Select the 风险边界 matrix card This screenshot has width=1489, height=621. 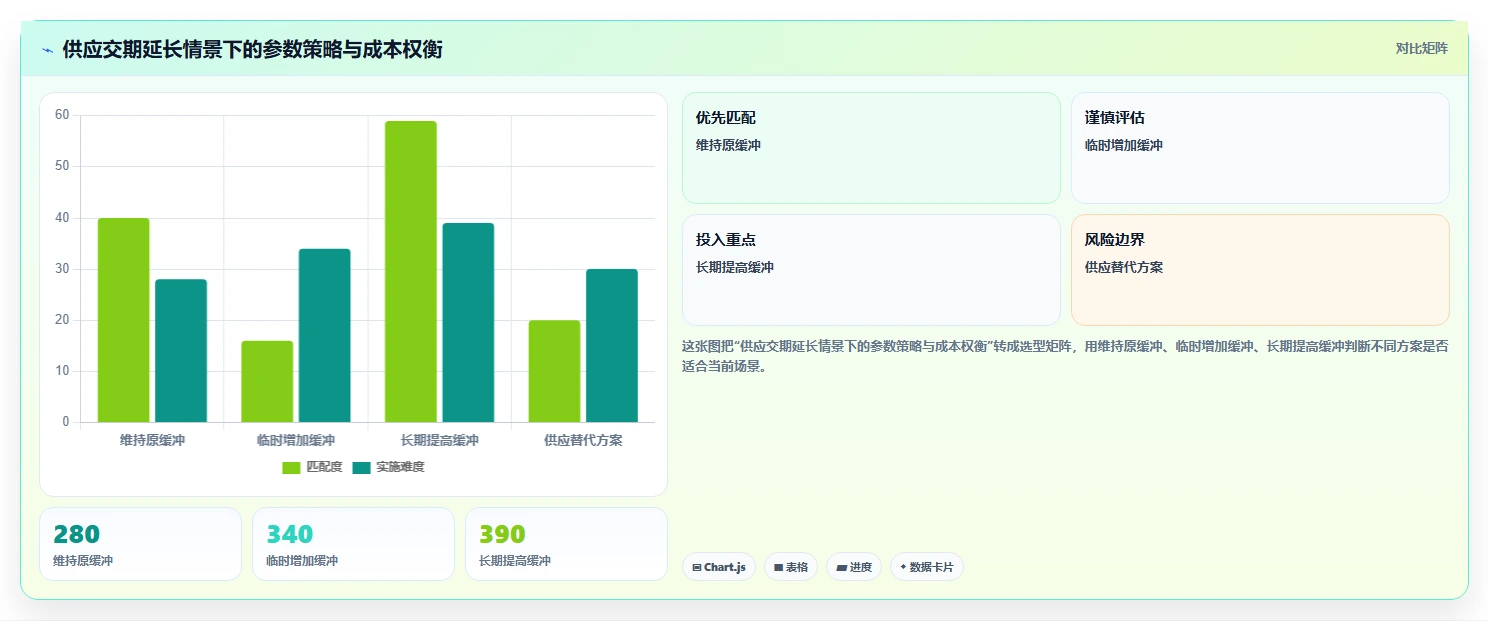point(1260,270)
